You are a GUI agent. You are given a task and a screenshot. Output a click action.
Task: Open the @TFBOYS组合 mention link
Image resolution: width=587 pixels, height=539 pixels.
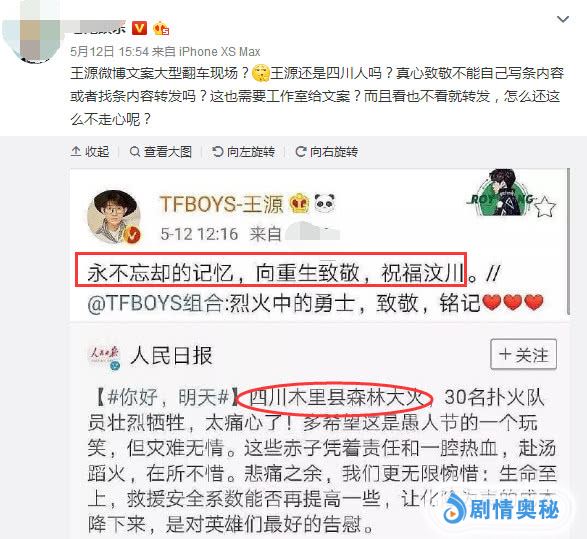point(155,302)
